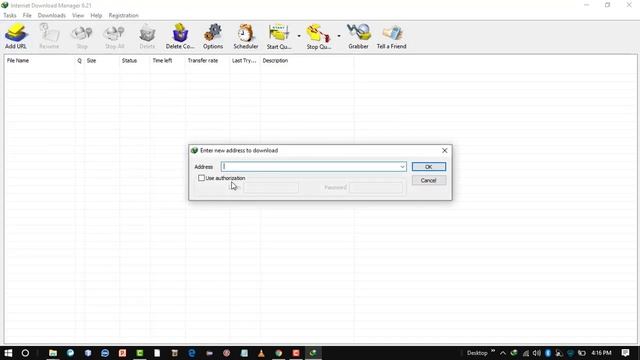640x360 pixels.
Task: Click the Stop Queue icon
Action: pyautogui.click(x=319, y=36)
